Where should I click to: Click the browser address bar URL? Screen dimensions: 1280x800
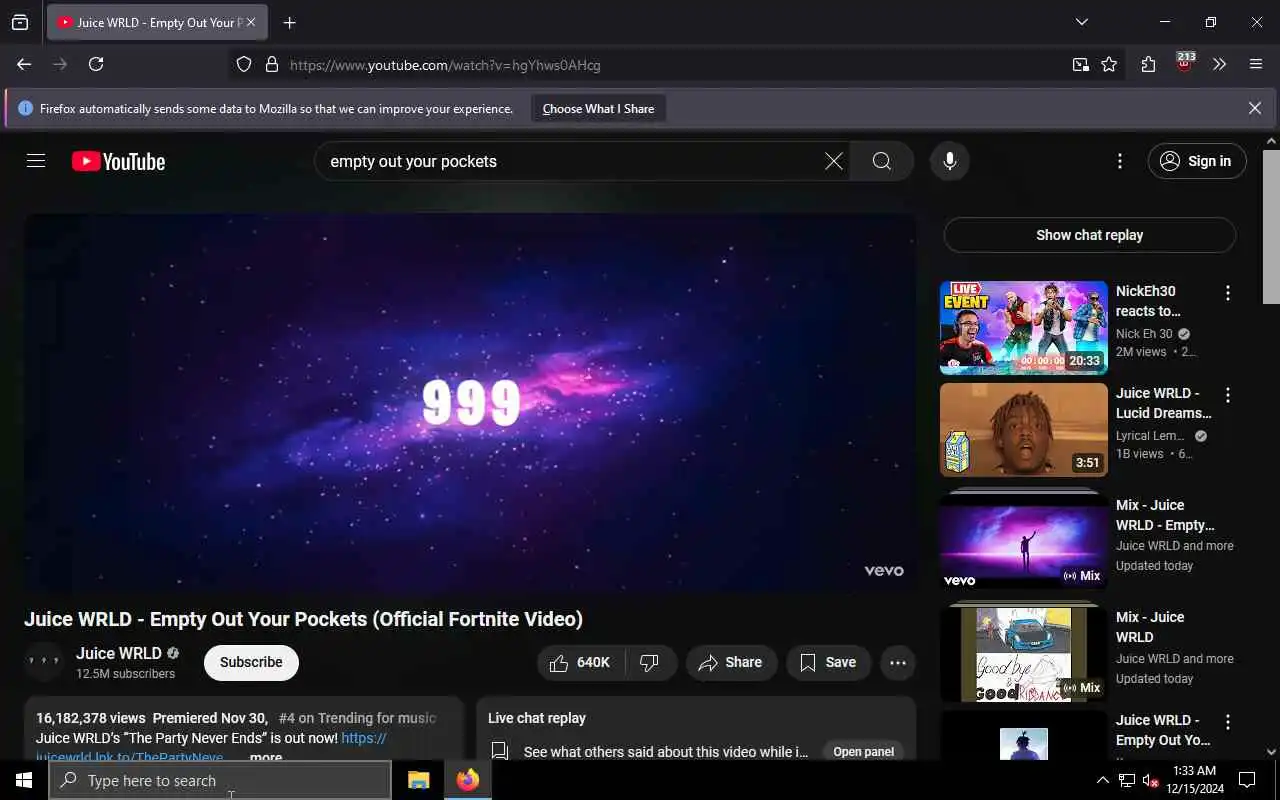pyautogui.click(x=445, y=65)
